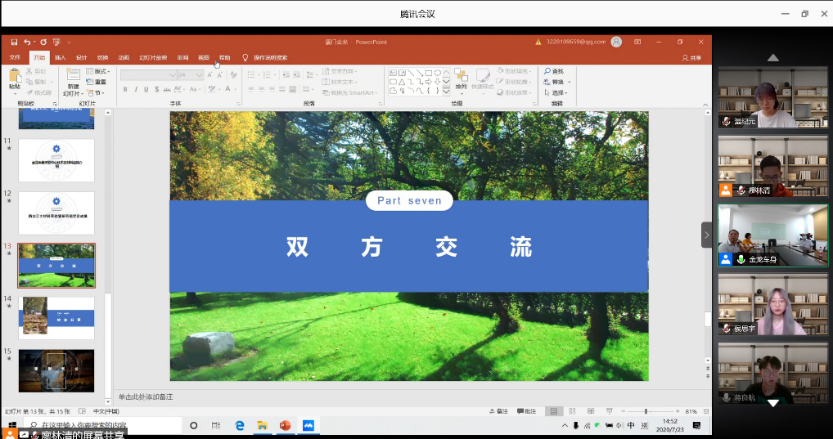This screenshot has height=439, width=833.
Task: Open the Edge browser from the taskbar
Action: (240, 425)
